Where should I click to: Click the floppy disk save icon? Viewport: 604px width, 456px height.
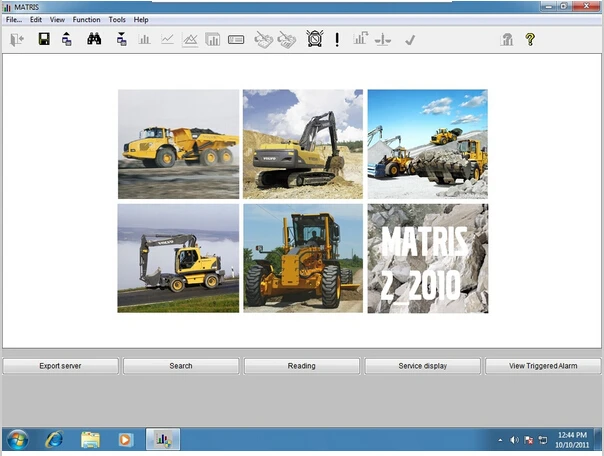pos(44,39)
